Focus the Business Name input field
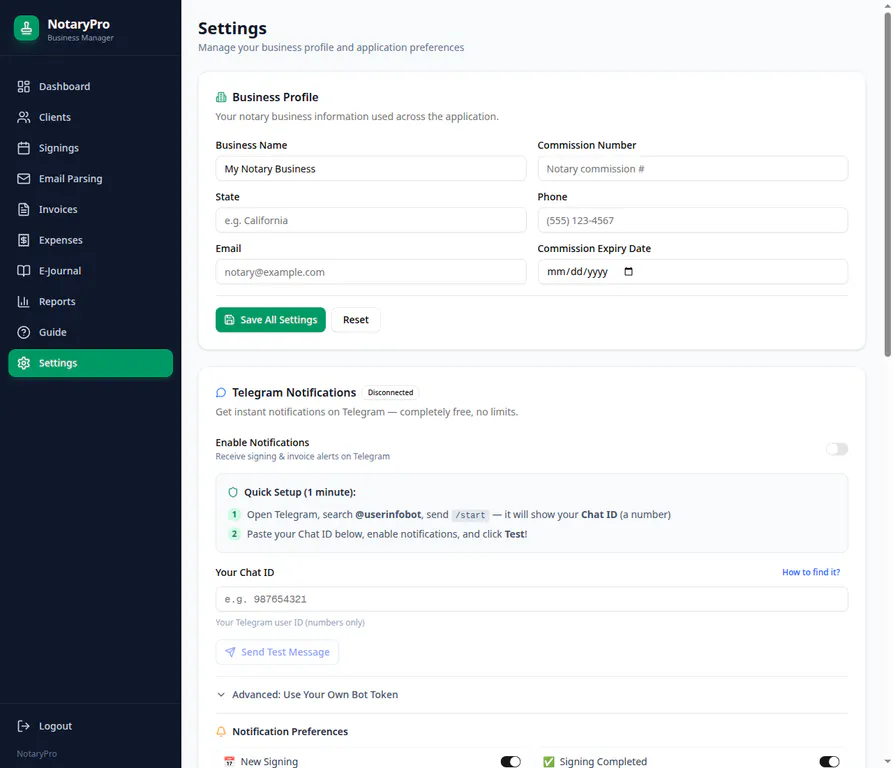Image resolution: width=893 pixels, height=768 pixels. 371,169
